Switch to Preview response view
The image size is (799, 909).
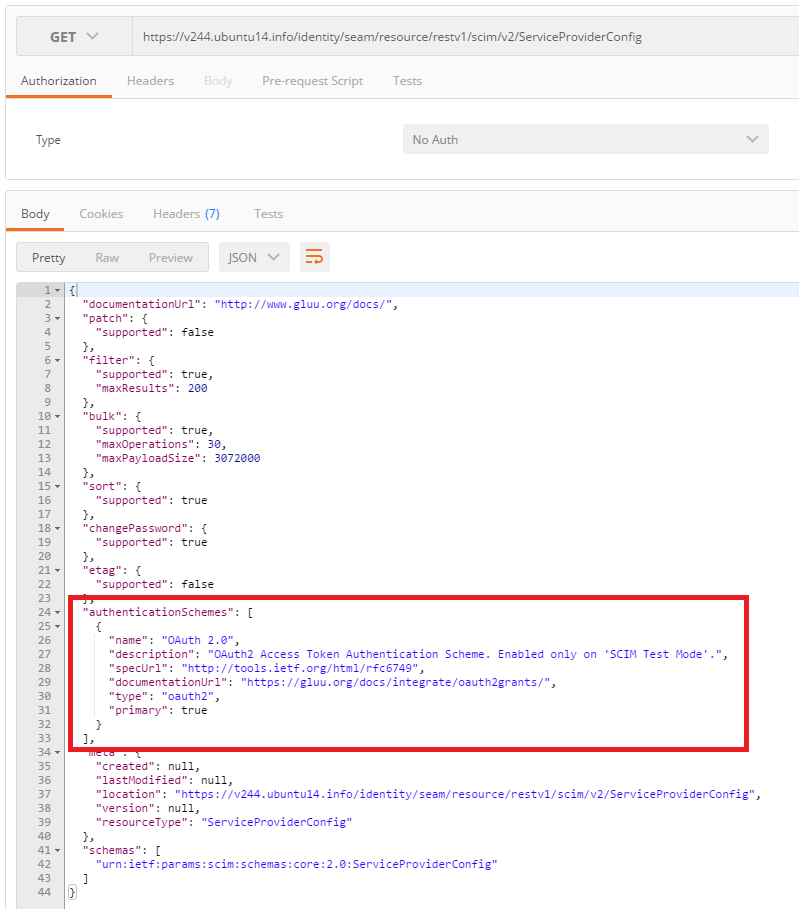pos(170,257)
